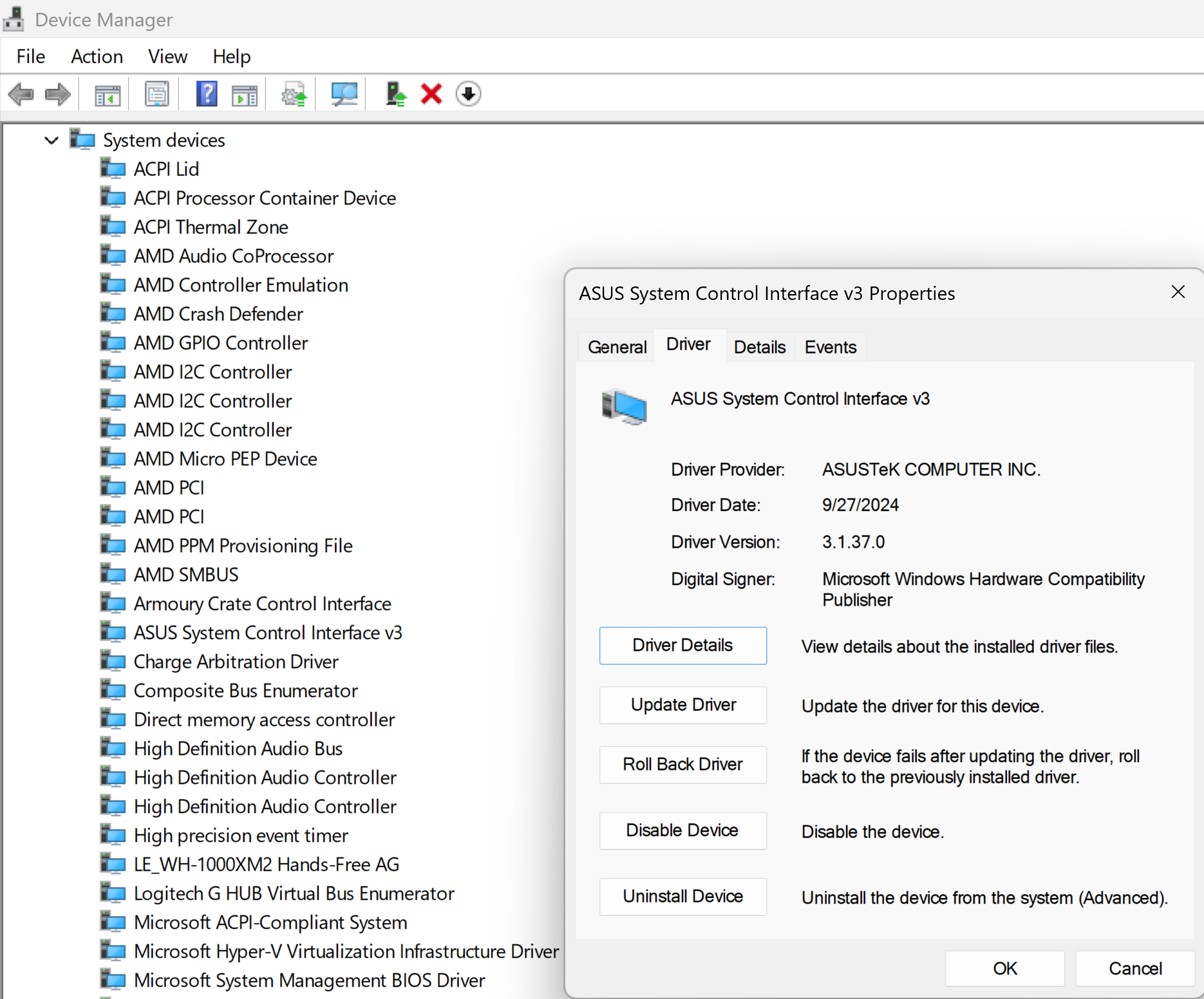Click the Show/Hide Action Pane toolbar icon
Image resolution: width=1204 pixels, height=999 pixels.
[x=245, y=95]
